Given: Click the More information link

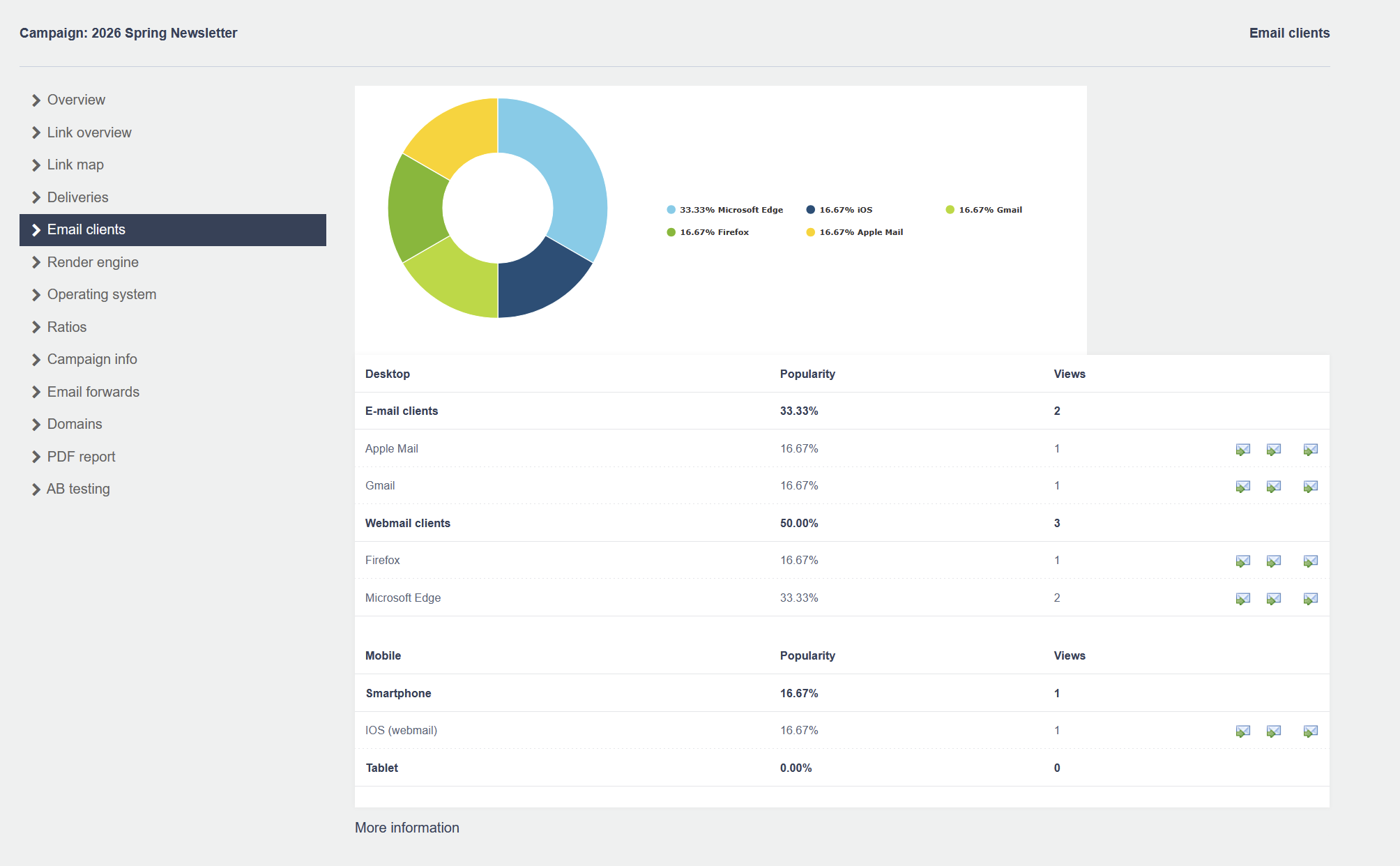Looking at the screenshot, I should pyautogui.click(x=406, y=828).
